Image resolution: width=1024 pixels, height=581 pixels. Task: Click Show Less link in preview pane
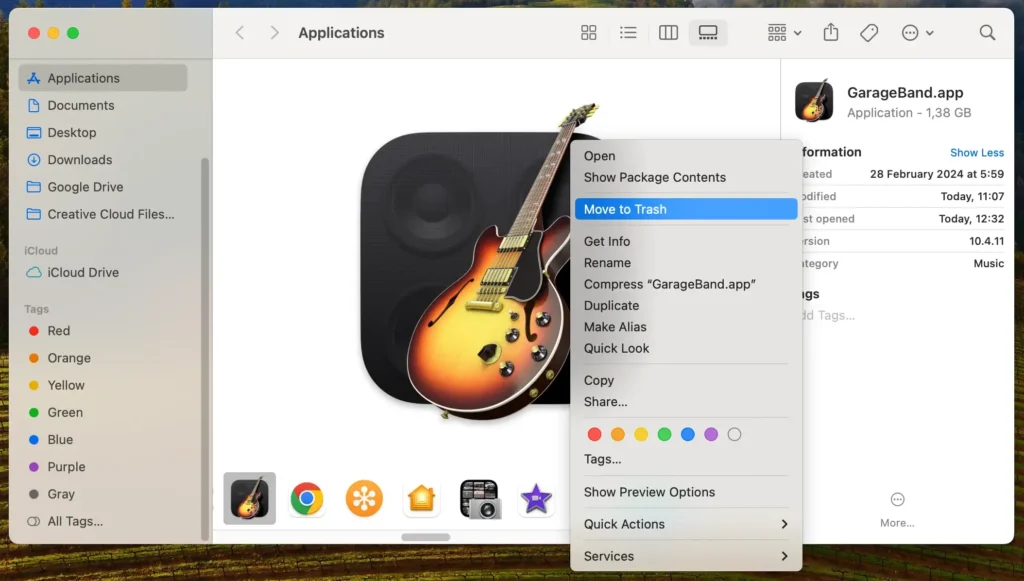click(x=977, y=153)
